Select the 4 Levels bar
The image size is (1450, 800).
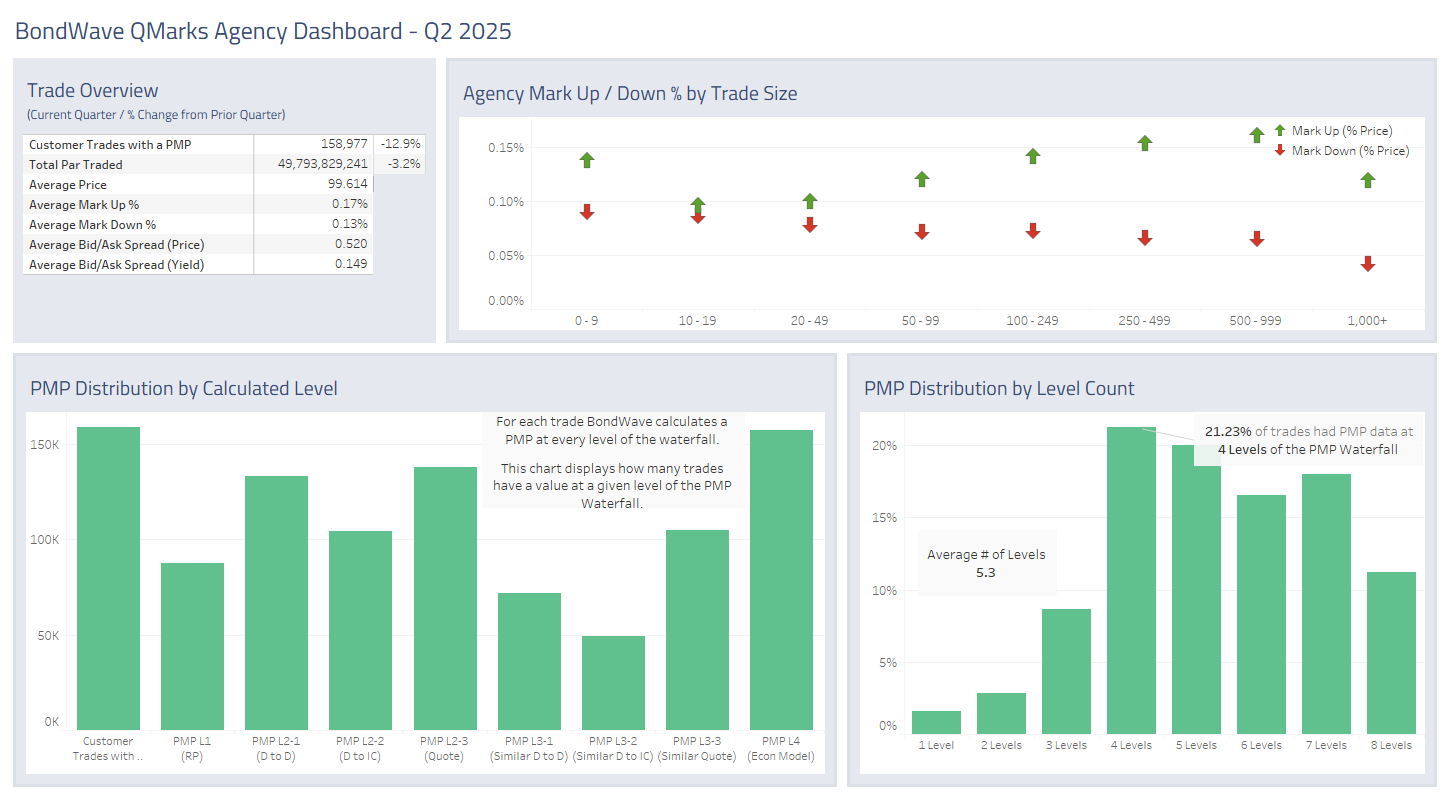[1131, 580]
